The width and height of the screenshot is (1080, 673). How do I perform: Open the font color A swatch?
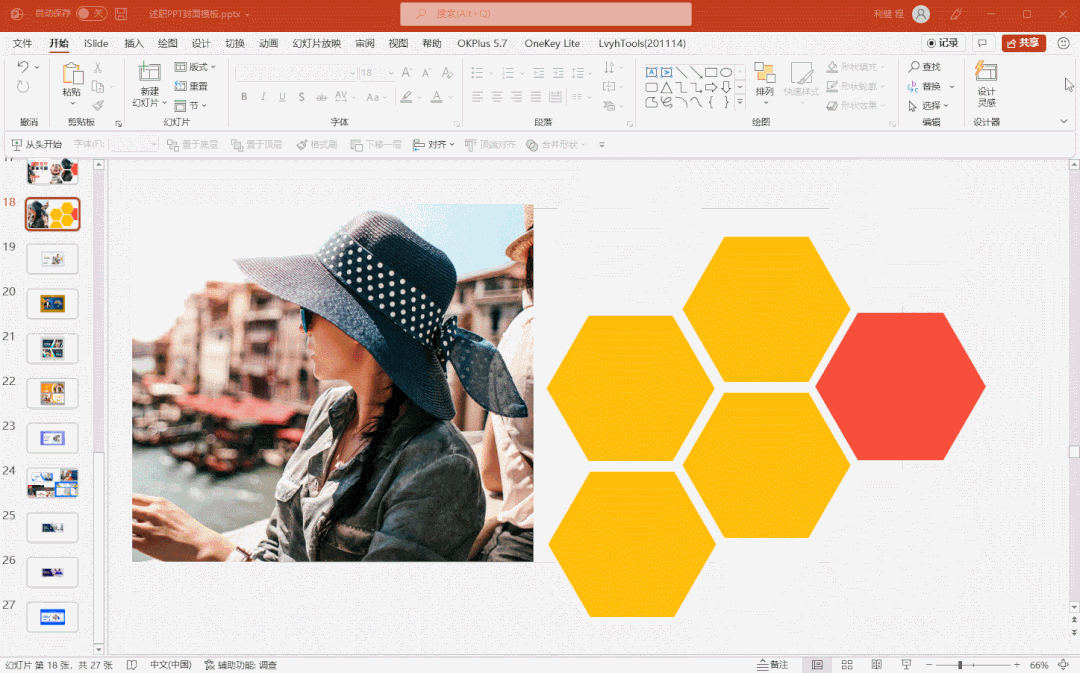coord(436,97)
